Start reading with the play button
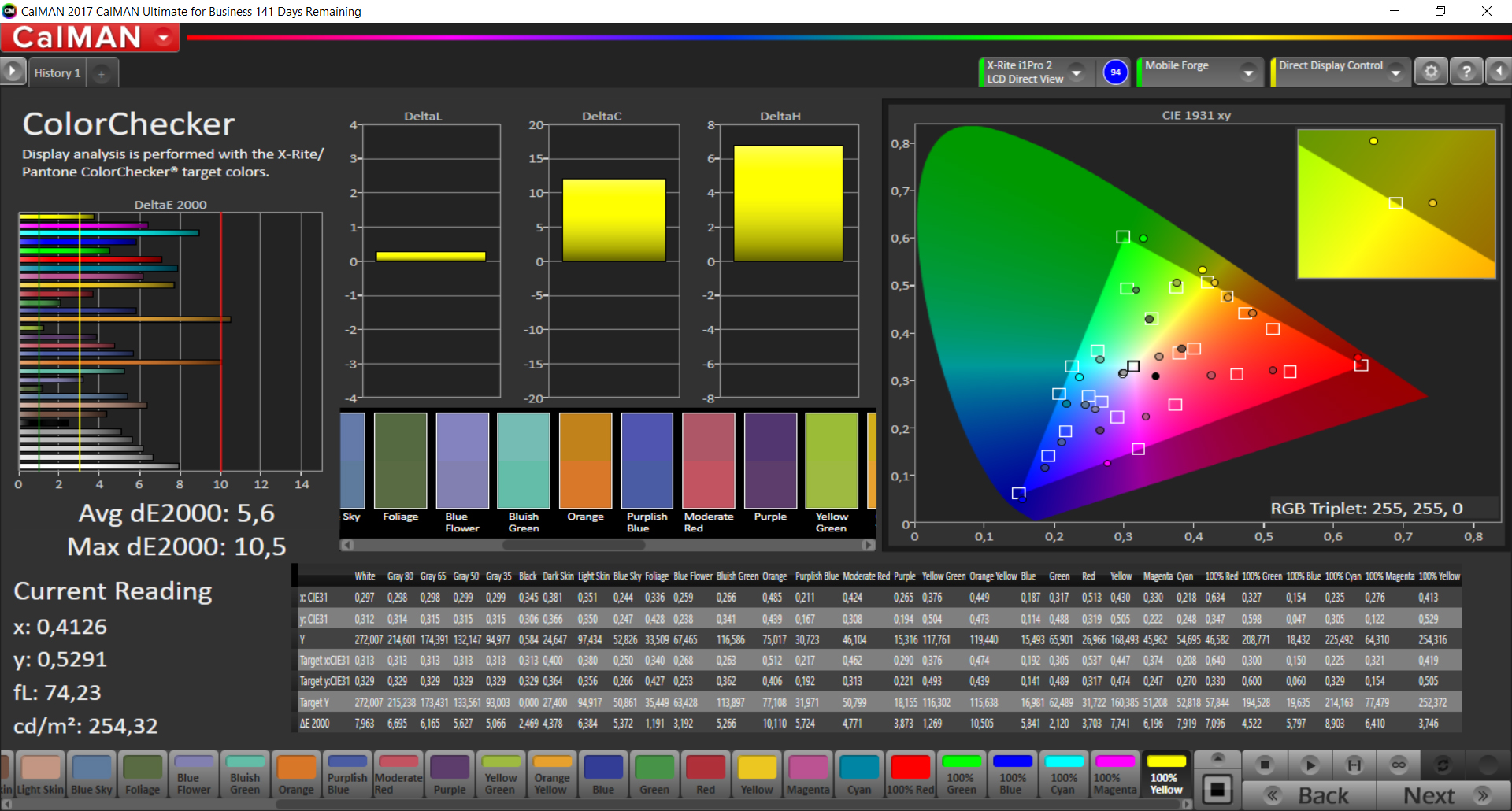Screen dimensions: 1512x811 coord(1310,765)
